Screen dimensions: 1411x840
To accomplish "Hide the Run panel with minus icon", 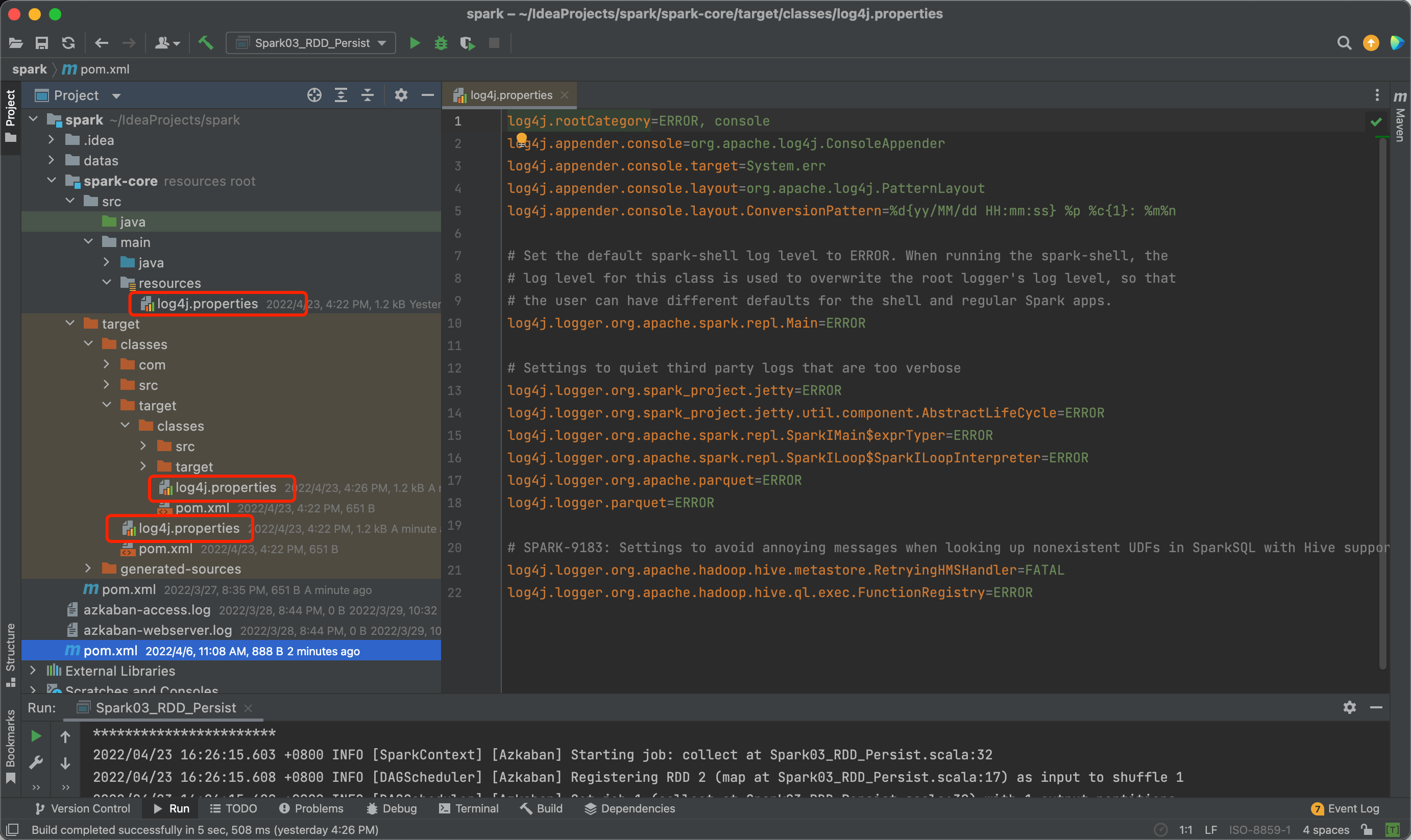I will (1376, 707).
